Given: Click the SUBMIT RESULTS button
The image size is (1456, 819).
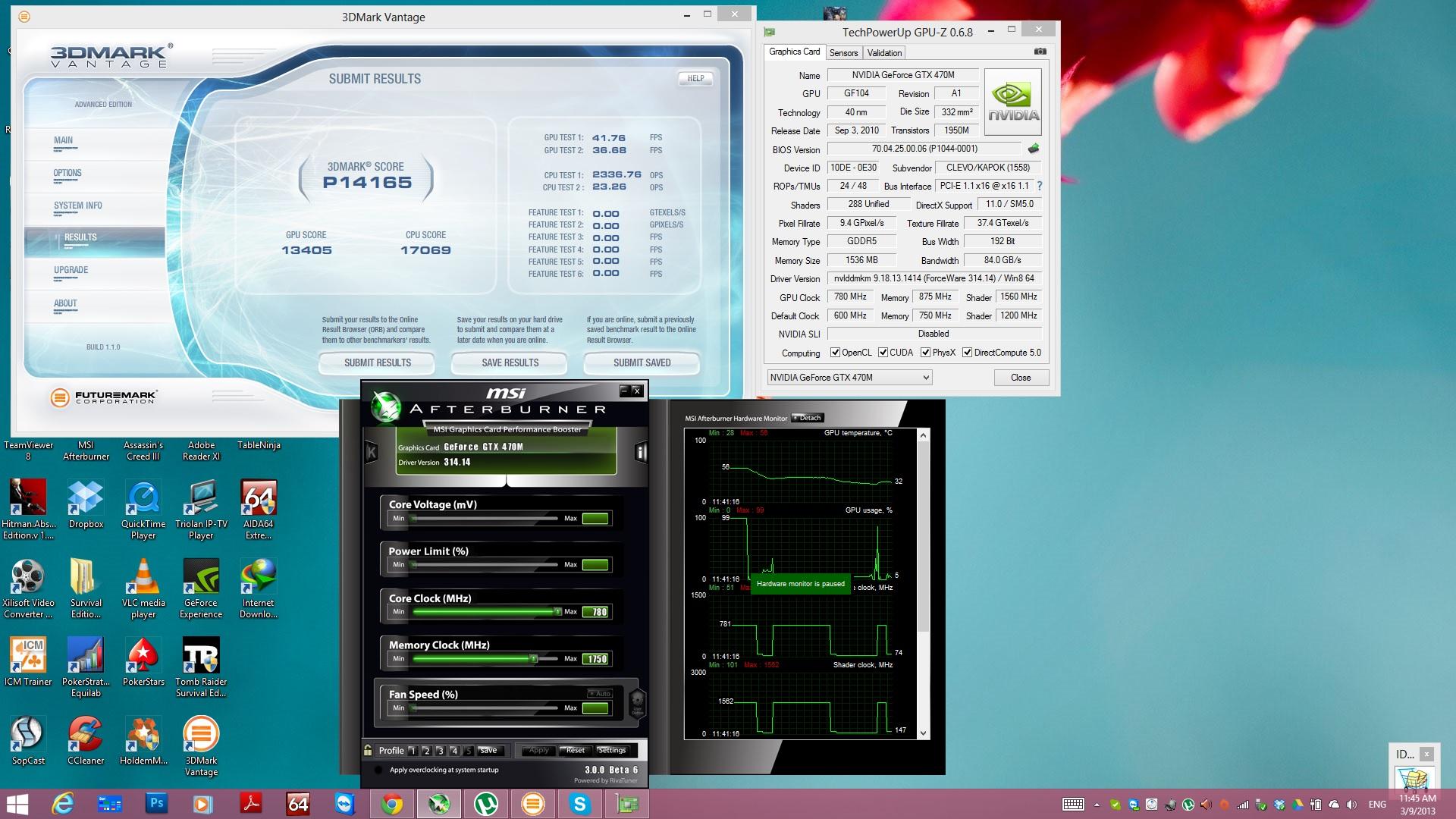Looking at the screenshot, I should click(377, 362).
